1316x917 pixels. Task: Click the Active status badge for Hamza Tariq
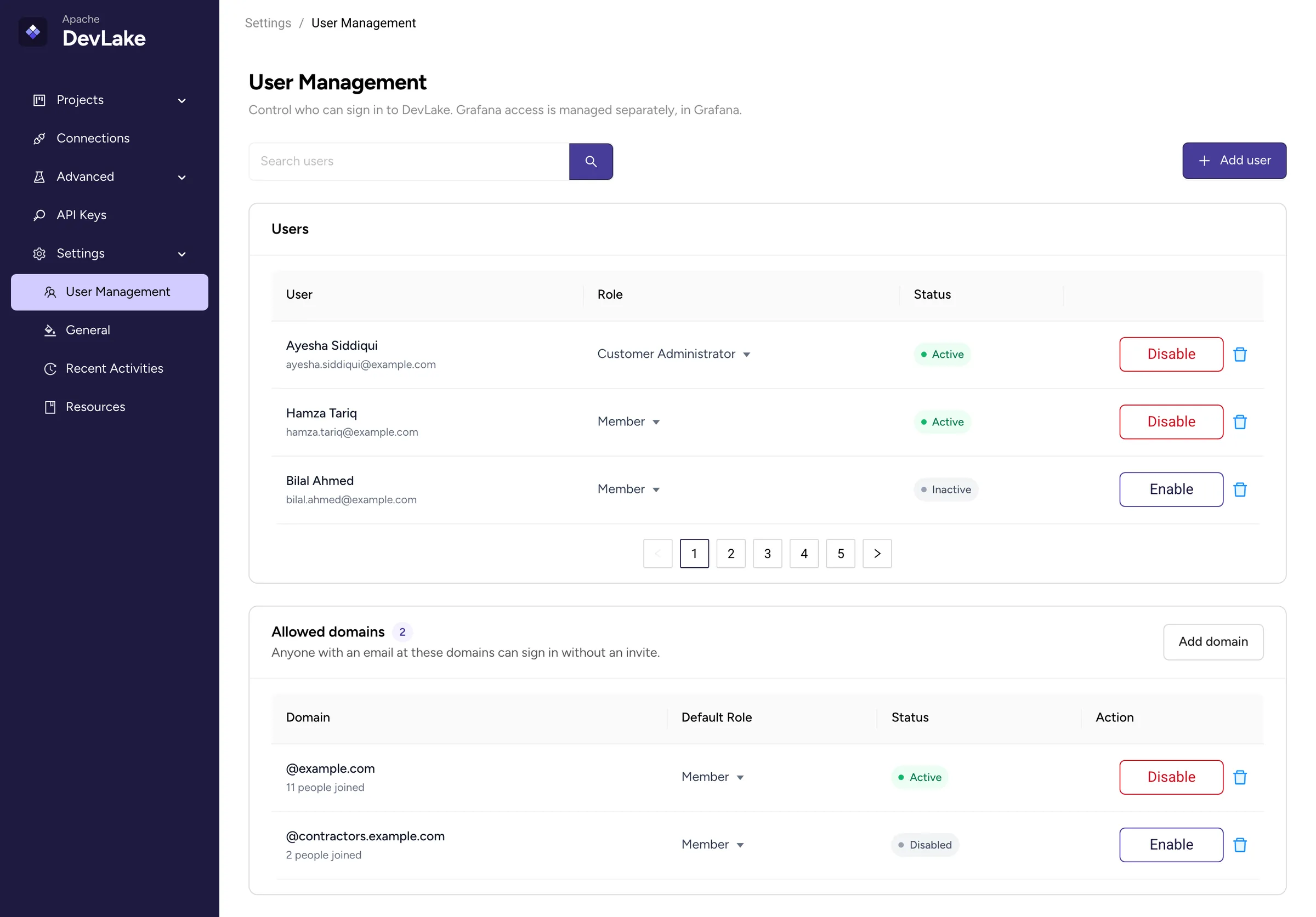(941, 422)
